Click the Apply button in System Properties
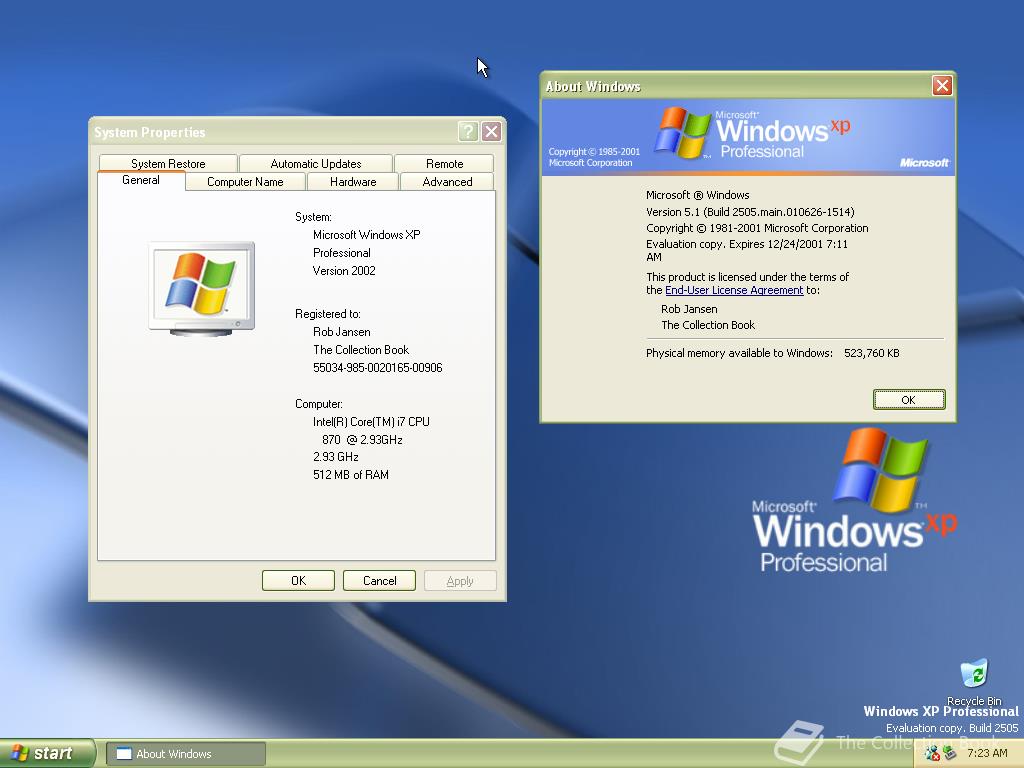The image size is (1024, 768). point(460,581)
